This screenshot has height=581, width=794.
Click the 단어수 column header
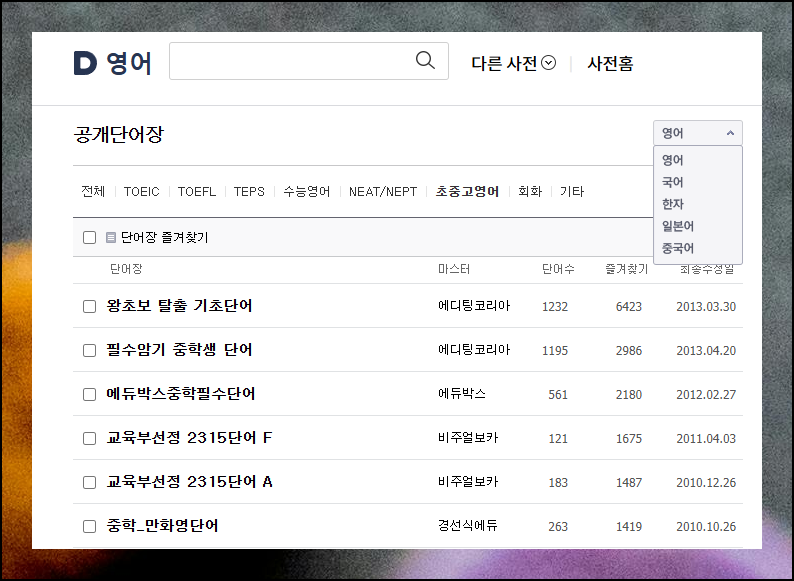coord(558,269)
